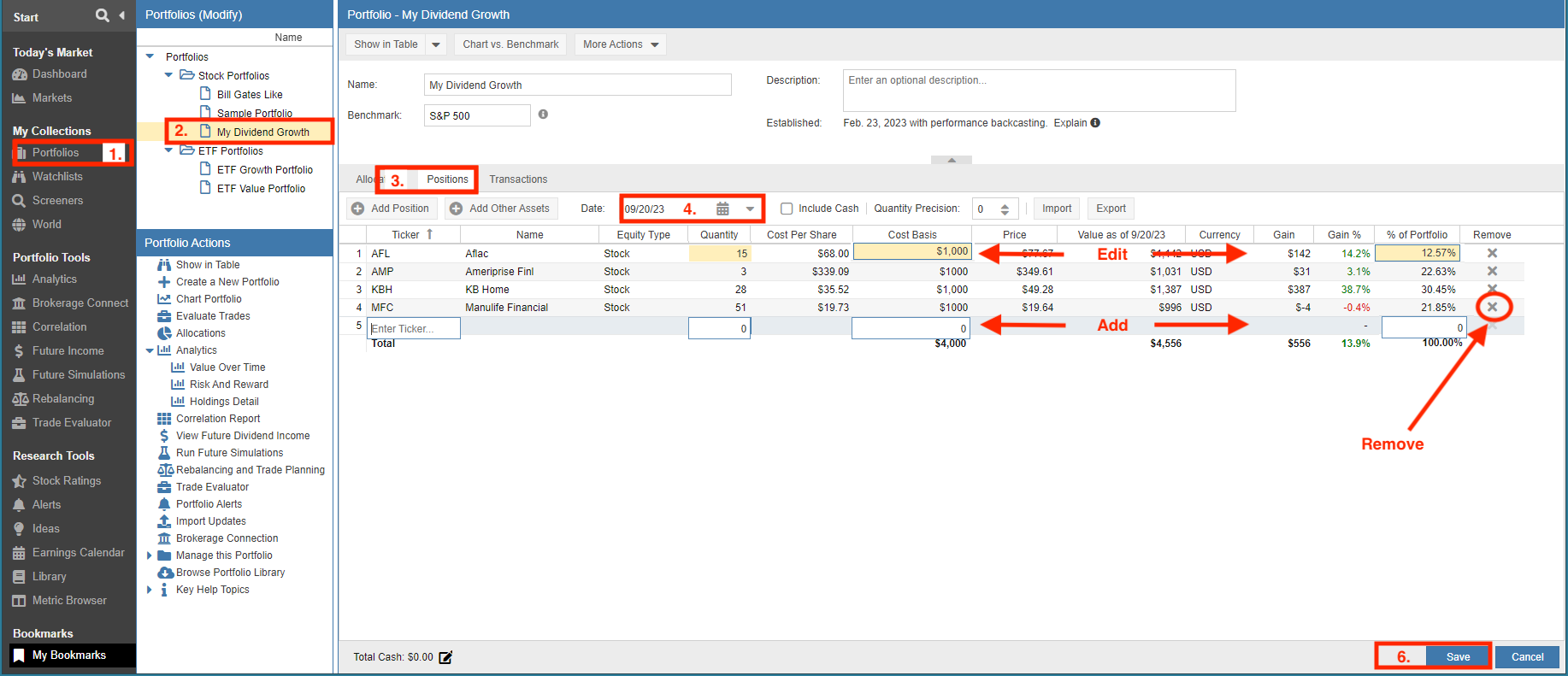Click the AFL Cost Basis cell
This screenshot has width=1568, height=676.
point(912,251)
